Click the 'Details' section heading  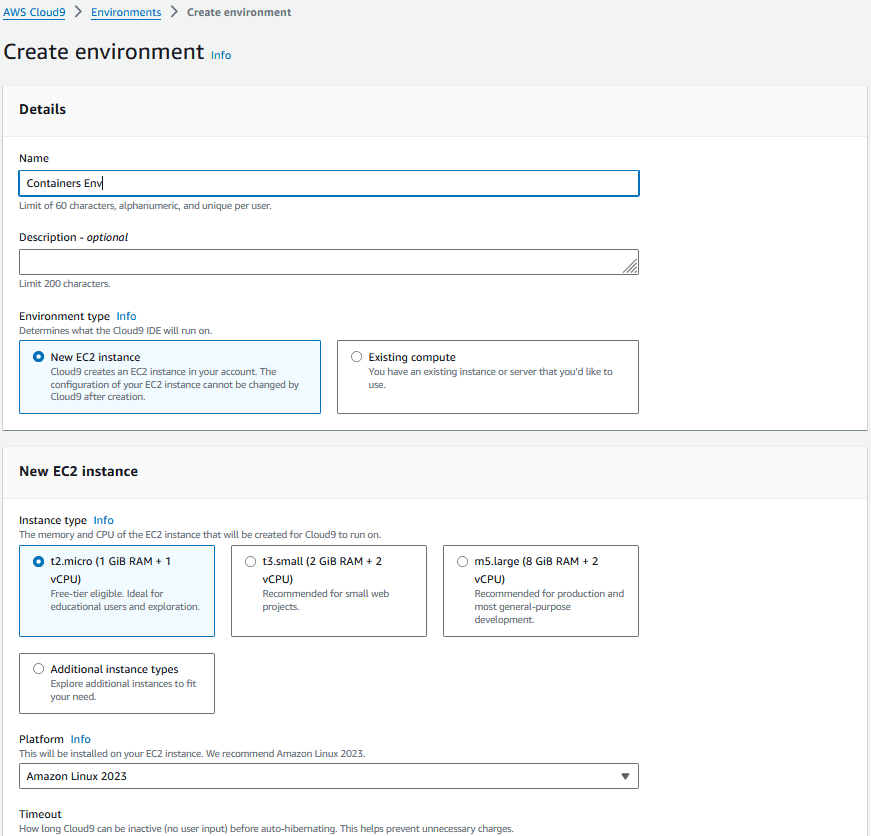[x=42, y=109]
